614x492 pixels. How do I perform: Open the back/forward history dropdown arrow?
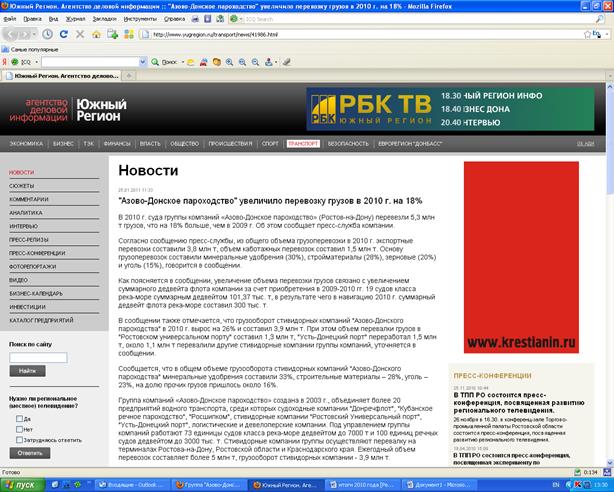[34, 35]
